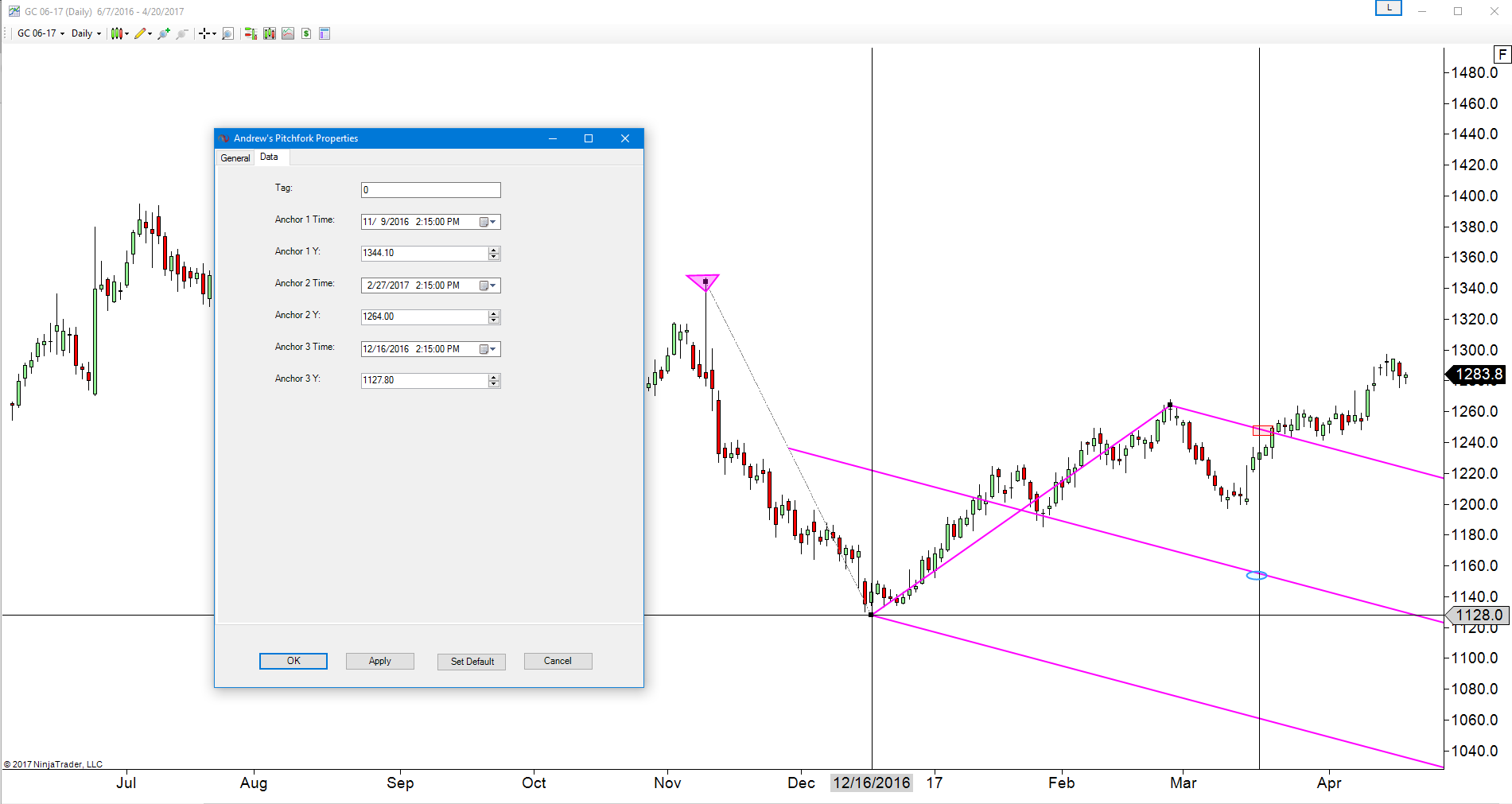This screenshot has height=804, width=1512.
Task: Maximize the Andrew's Pitchfork Properties dialog
Action: pyautogui.click(x=589, y=138)
